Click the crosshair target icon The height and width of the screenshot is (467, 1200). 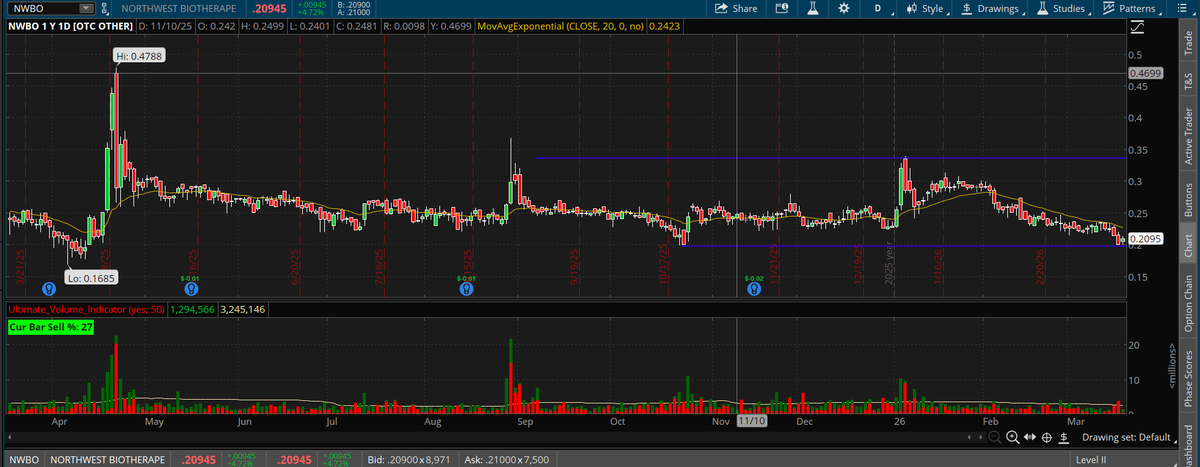[1048, 438]
